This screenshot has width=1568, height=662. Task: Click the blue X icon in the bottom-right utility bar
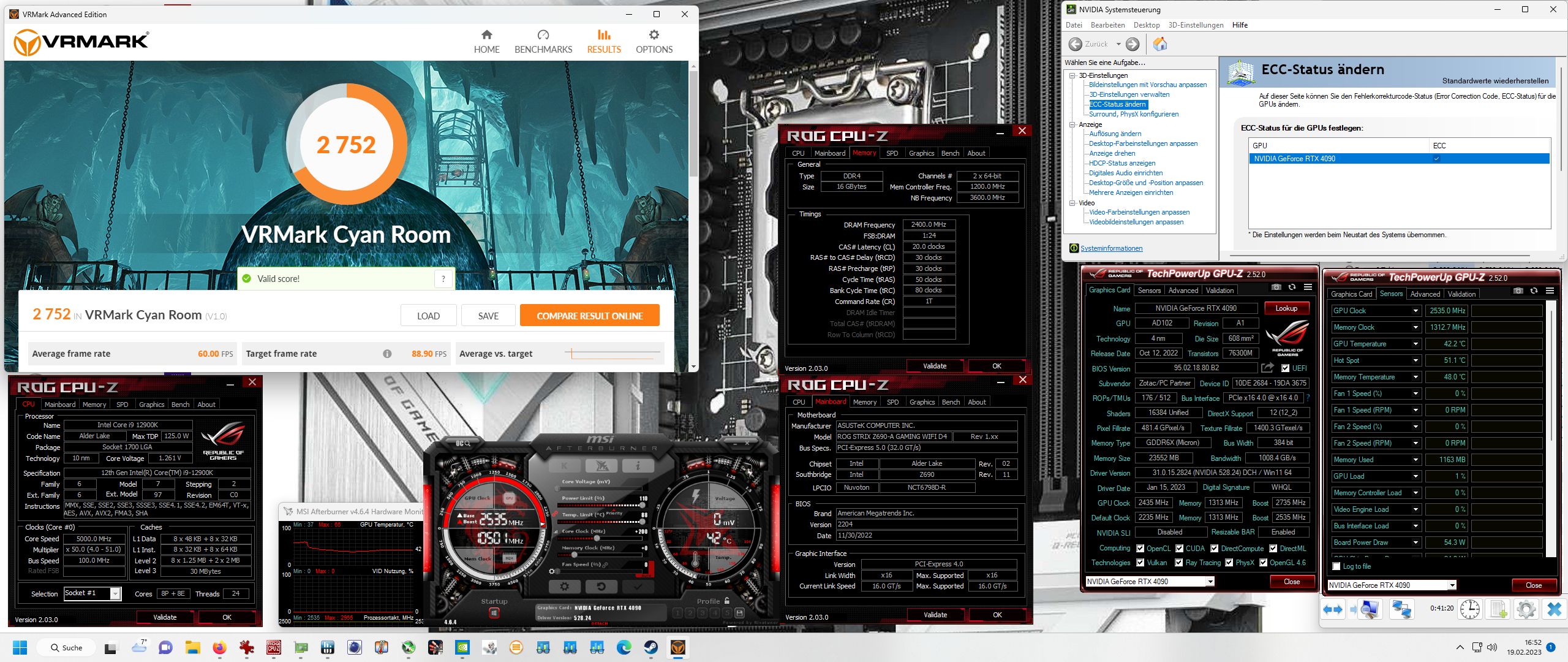click(x=1554, y=609)
